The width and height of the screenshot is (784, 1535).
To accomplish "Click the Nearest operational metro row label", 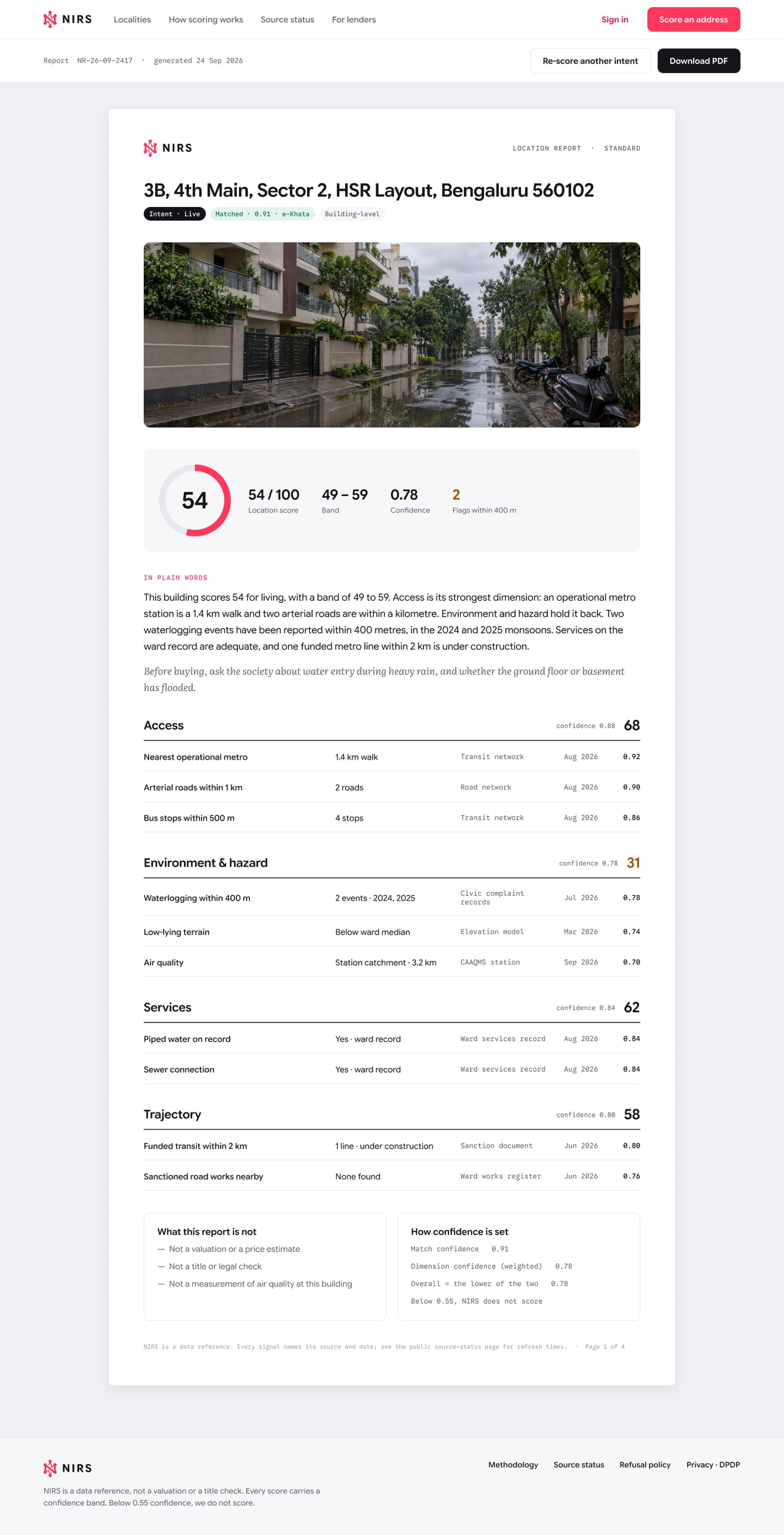I will tap(195, 757).
